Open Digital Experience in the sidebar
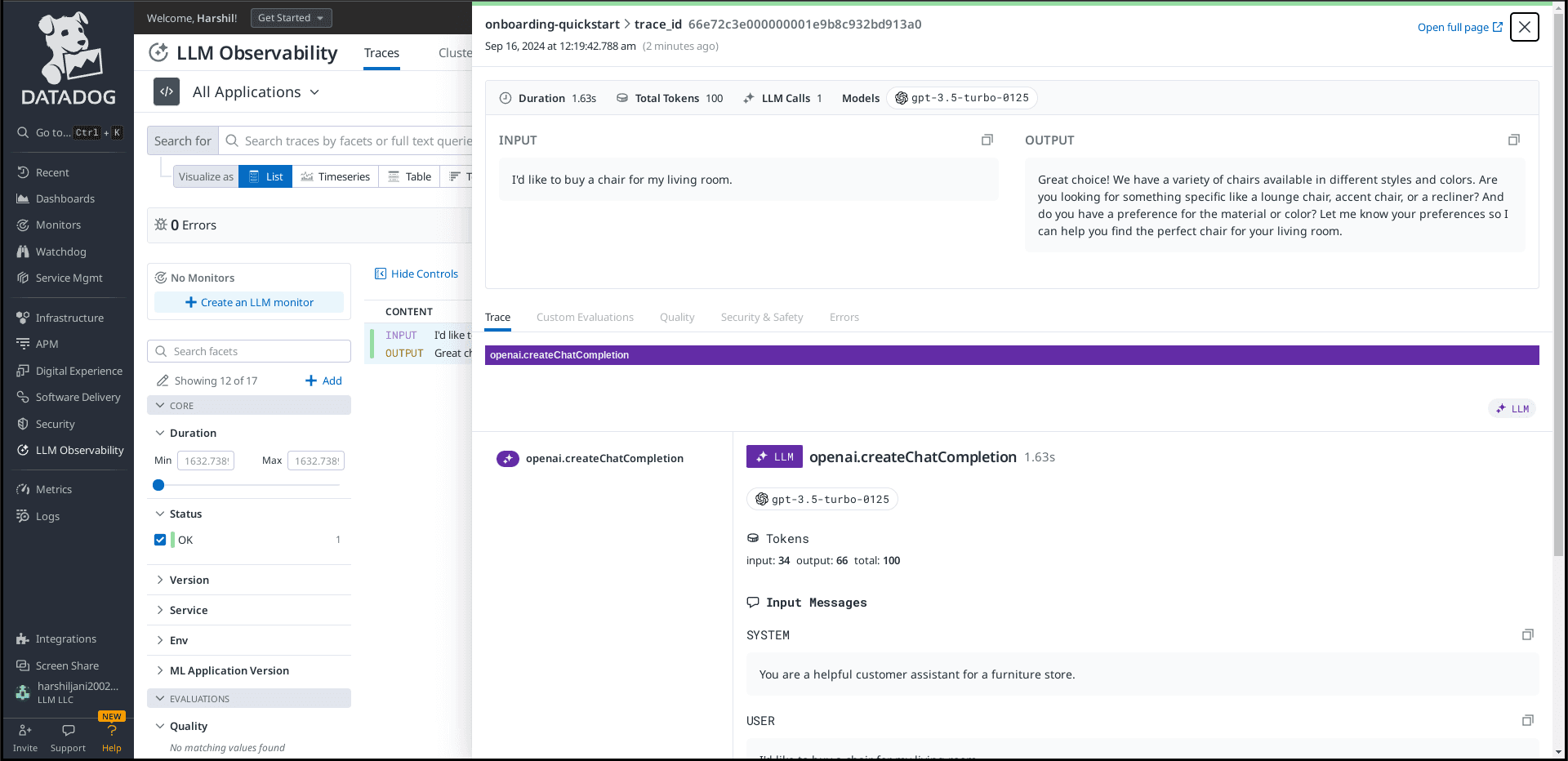This screenshot has height=761, width=1568. [68, 371]
